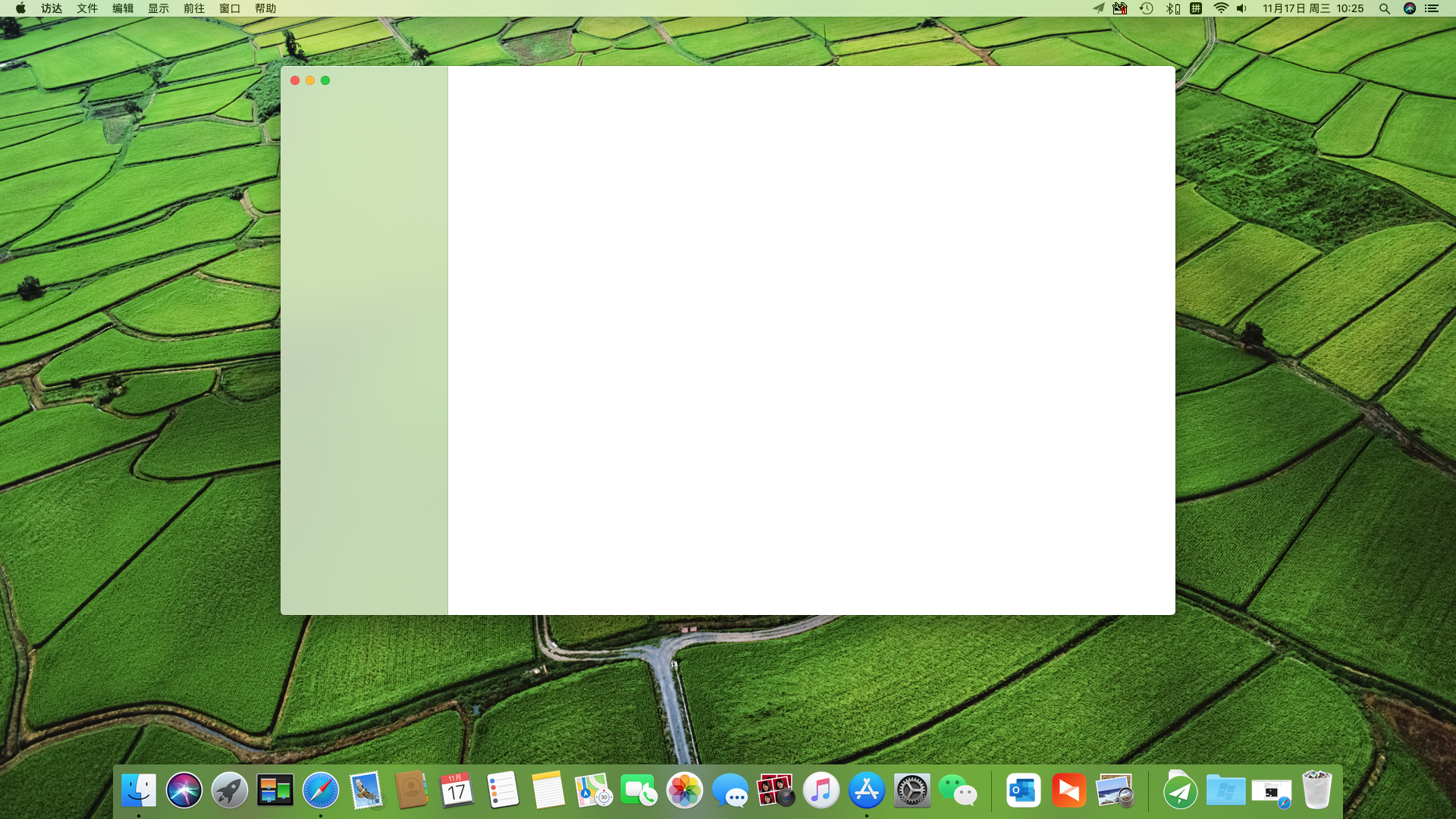Screen dimensions: 1456x819
Task: Click the Wi-Fi status menu icon
Action: [1221, 8]
